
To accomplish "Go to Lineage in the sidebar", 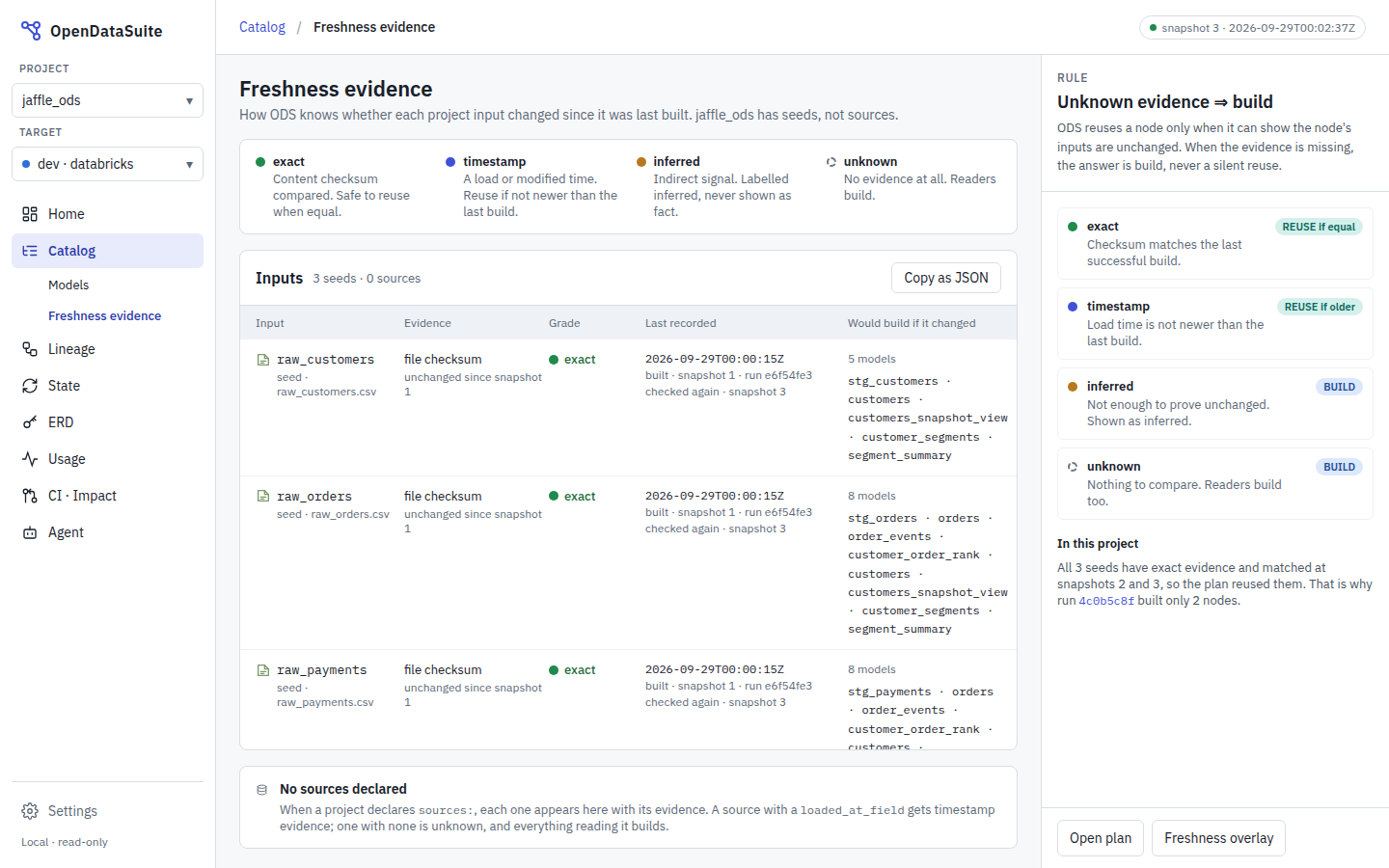I will pos(107,349).
